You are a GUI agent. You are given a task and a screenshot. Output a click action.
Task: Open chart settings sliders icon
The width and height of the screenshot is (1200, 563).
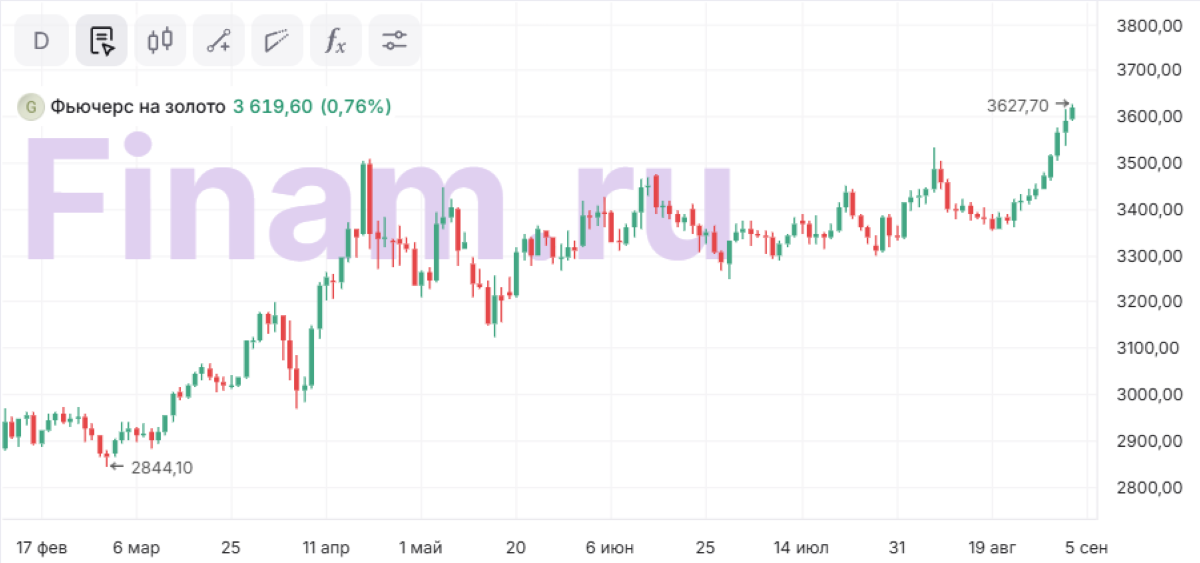point(395,41)
